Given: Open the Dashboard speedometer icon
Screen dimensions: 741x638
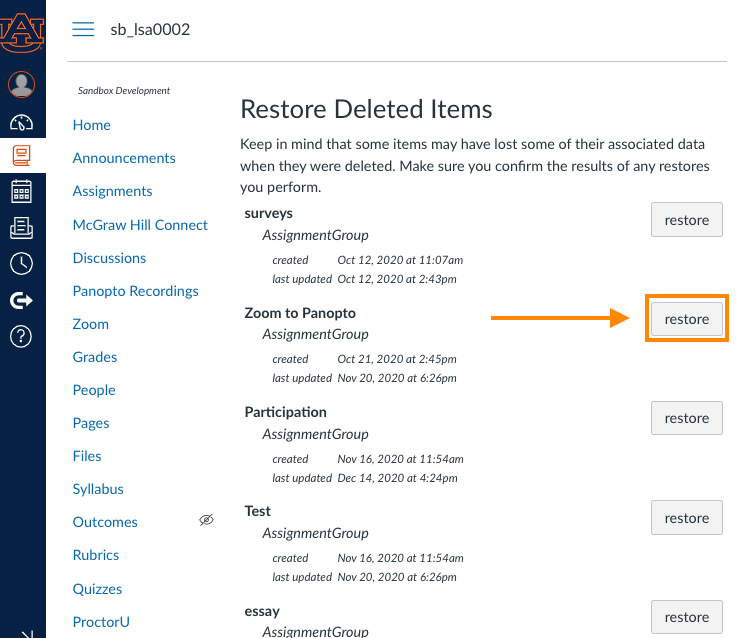Looking at the screenshot, I should click(x=22, y=122).
